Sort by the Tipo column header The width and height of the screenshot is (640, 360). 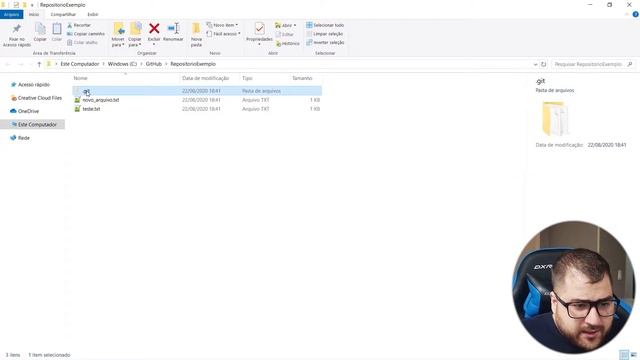tap(247, 78)
